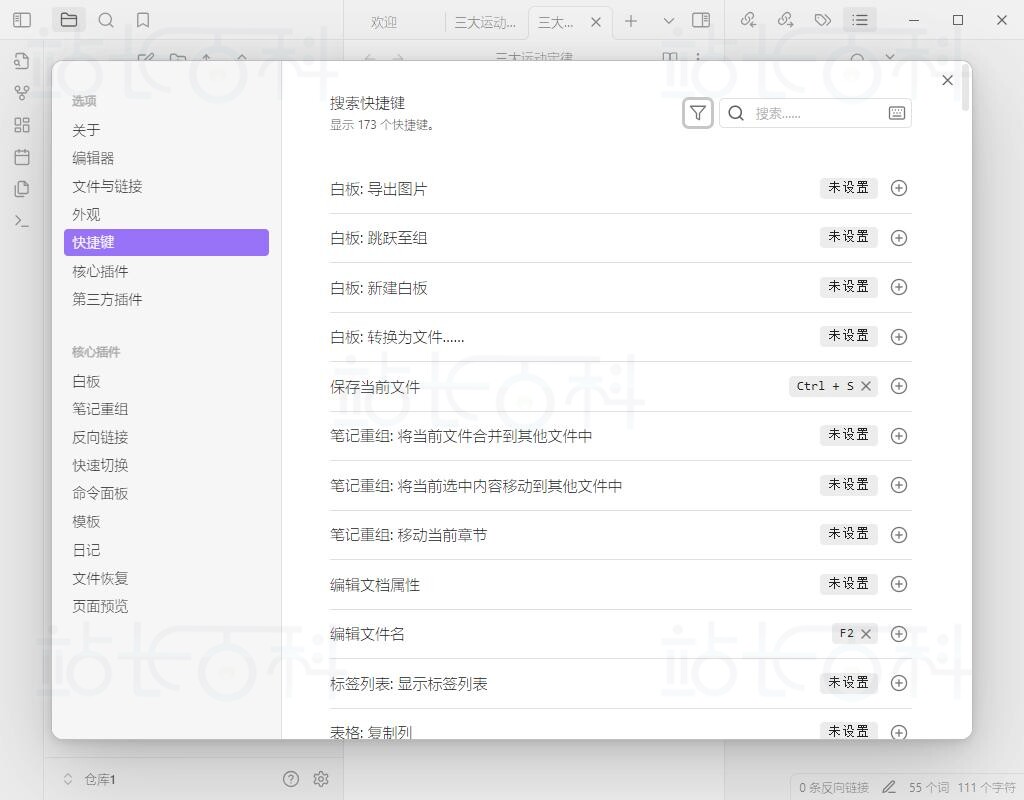The width and height of the screenshot is (1024, 800).
Task: Open the search icon in top toolbar
Action: [x=106, y=20]
